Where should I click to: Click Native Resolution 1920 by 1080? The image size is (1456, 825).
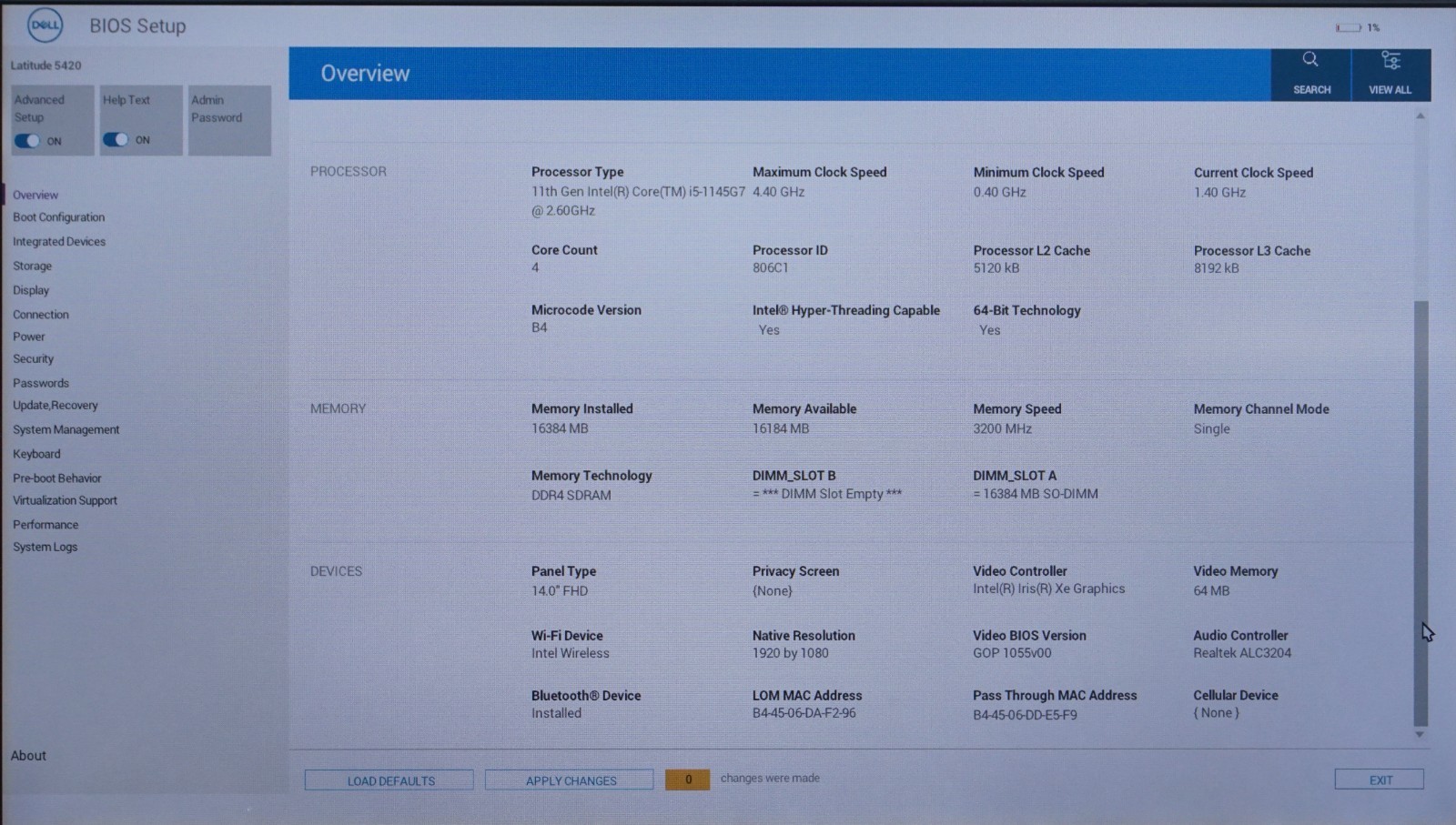click(x=791, y=653)
